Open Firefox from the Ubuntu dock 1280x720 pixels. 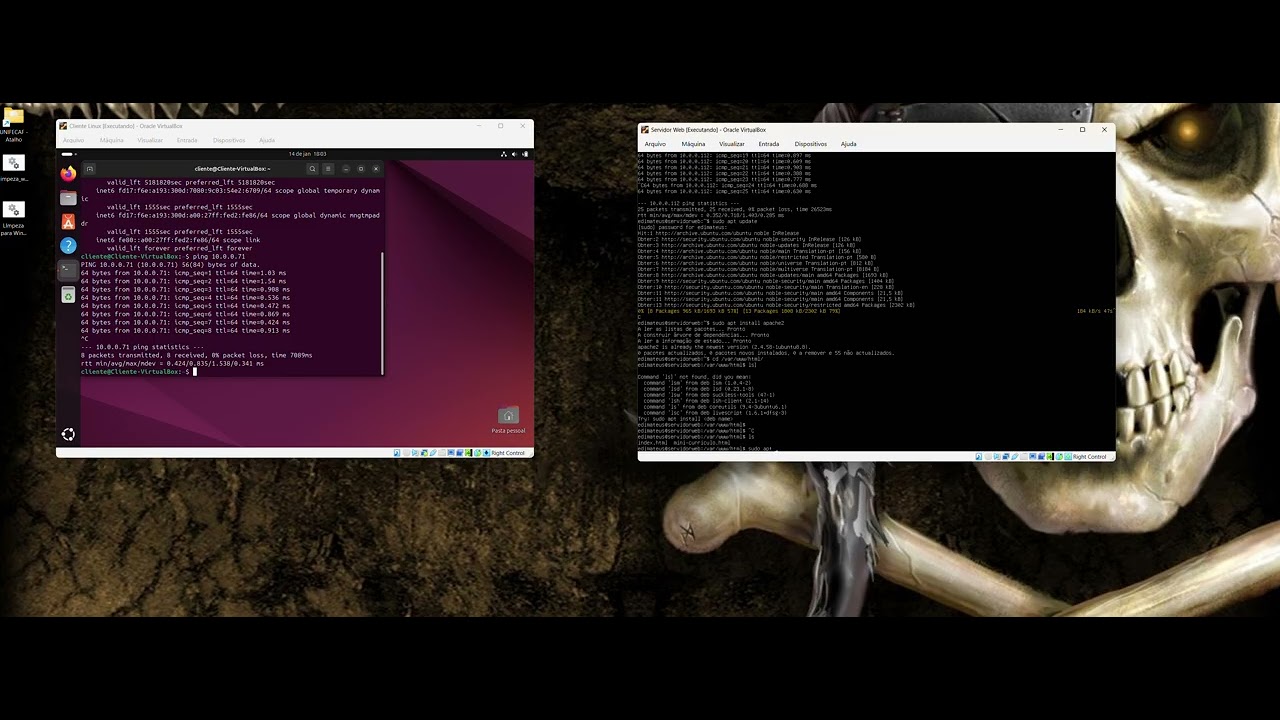pyautogui.click(x=68, y=173)
